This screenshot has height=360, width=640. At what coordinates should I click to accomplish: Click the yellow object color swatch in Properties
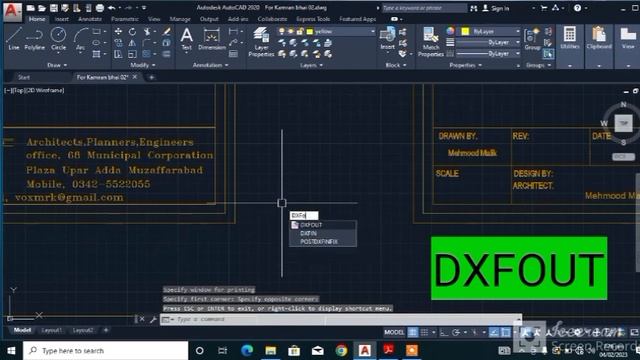pyautogui.click(x=465, y=31)
